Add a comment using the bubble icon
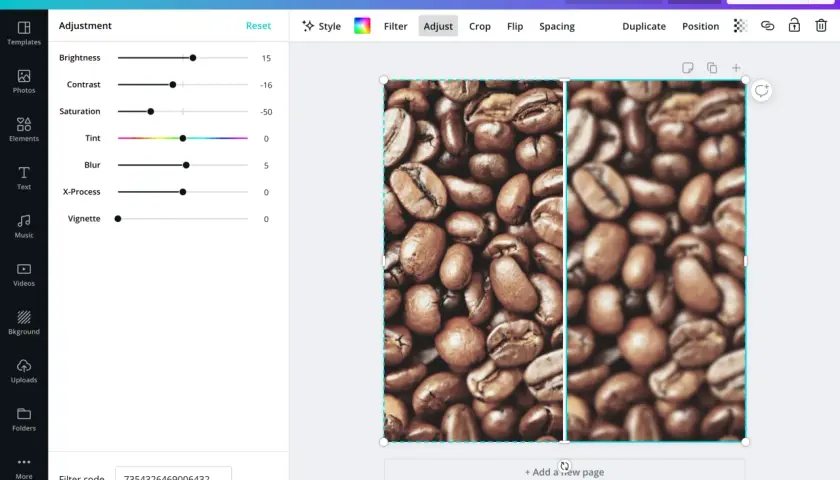 [x=761, y=91]
